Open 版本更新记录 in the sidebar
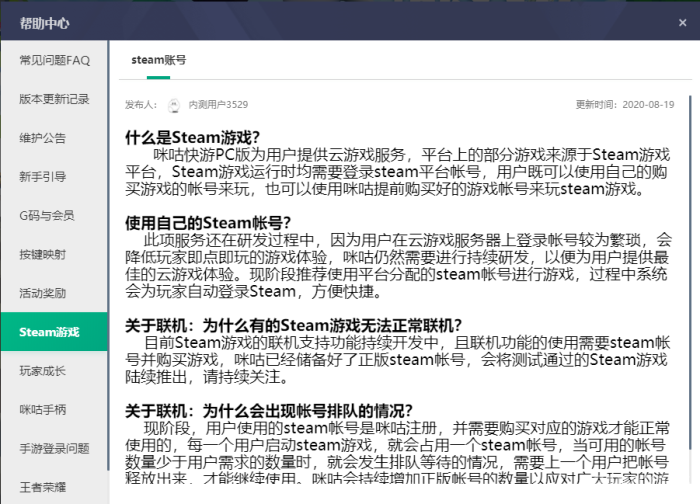 click(54, 99)
